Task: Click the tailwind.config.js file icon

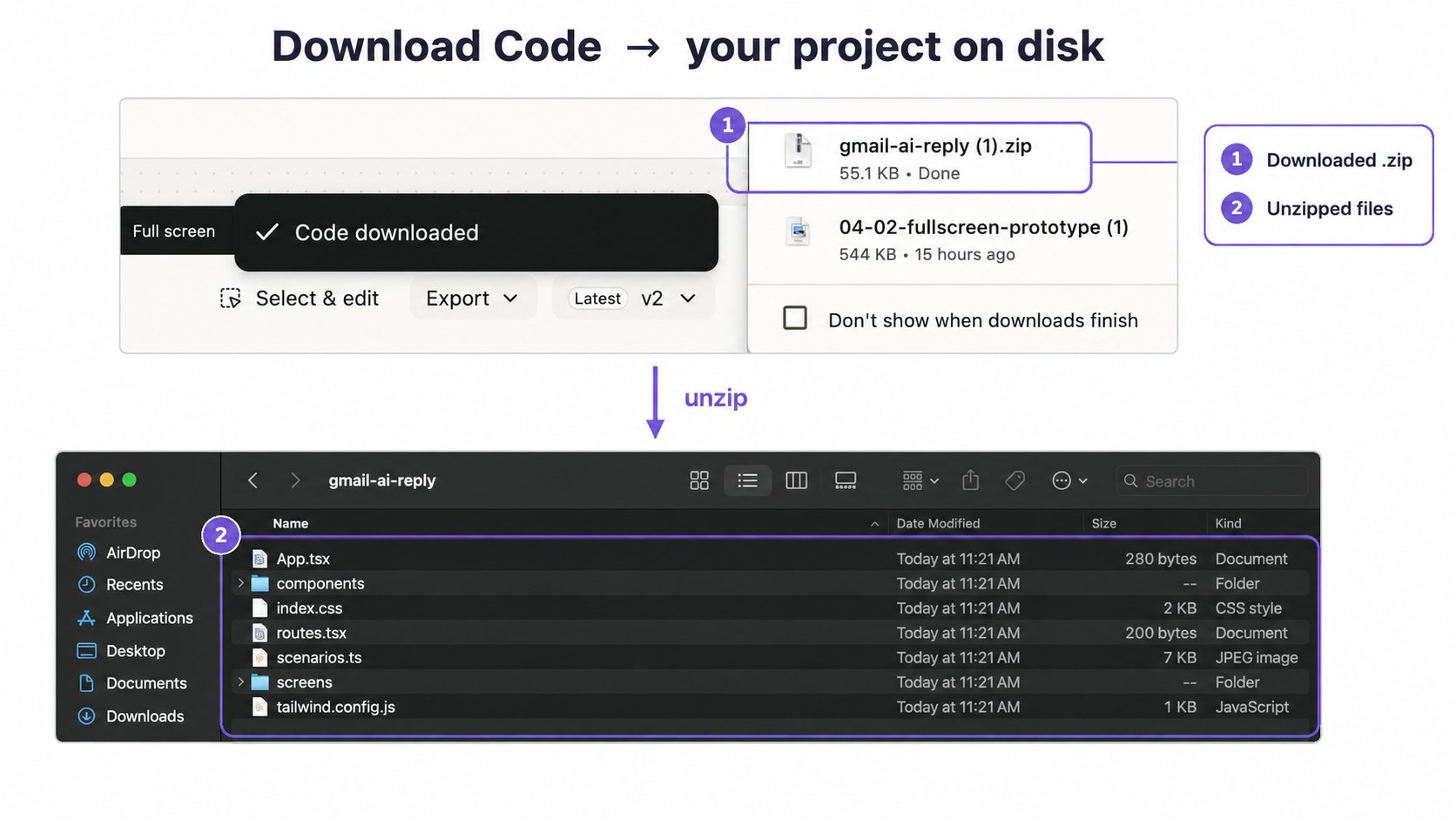Action: 260,707
